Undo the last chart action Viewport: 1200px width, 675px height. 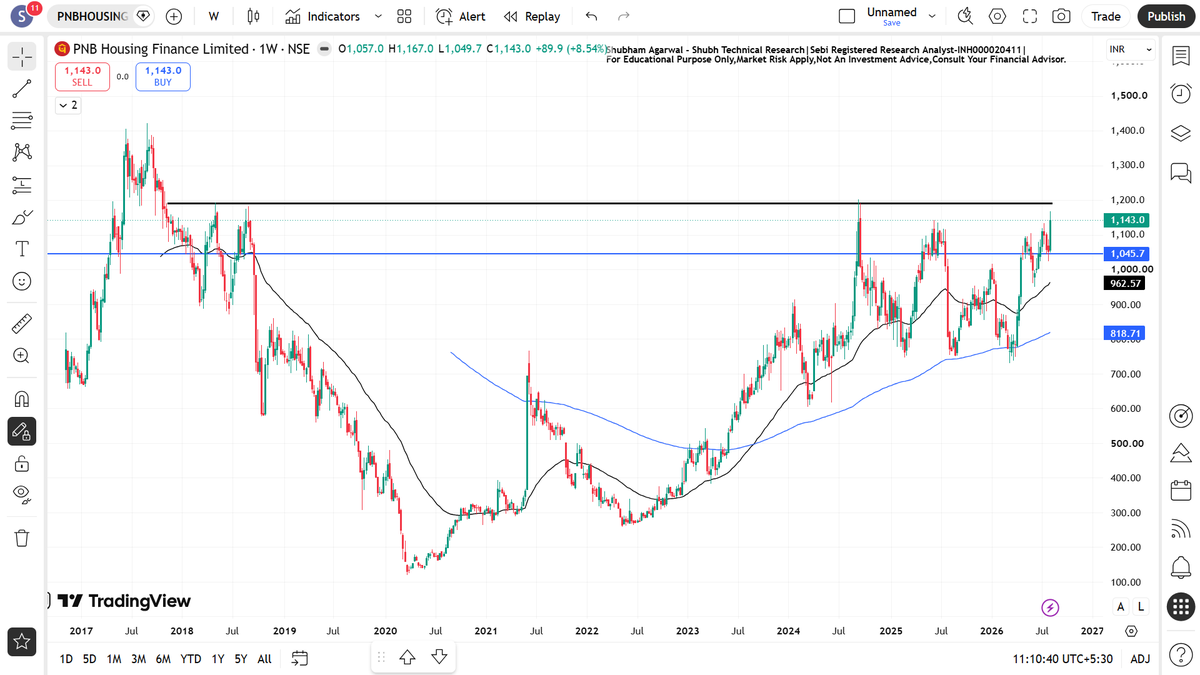[591, 16]
